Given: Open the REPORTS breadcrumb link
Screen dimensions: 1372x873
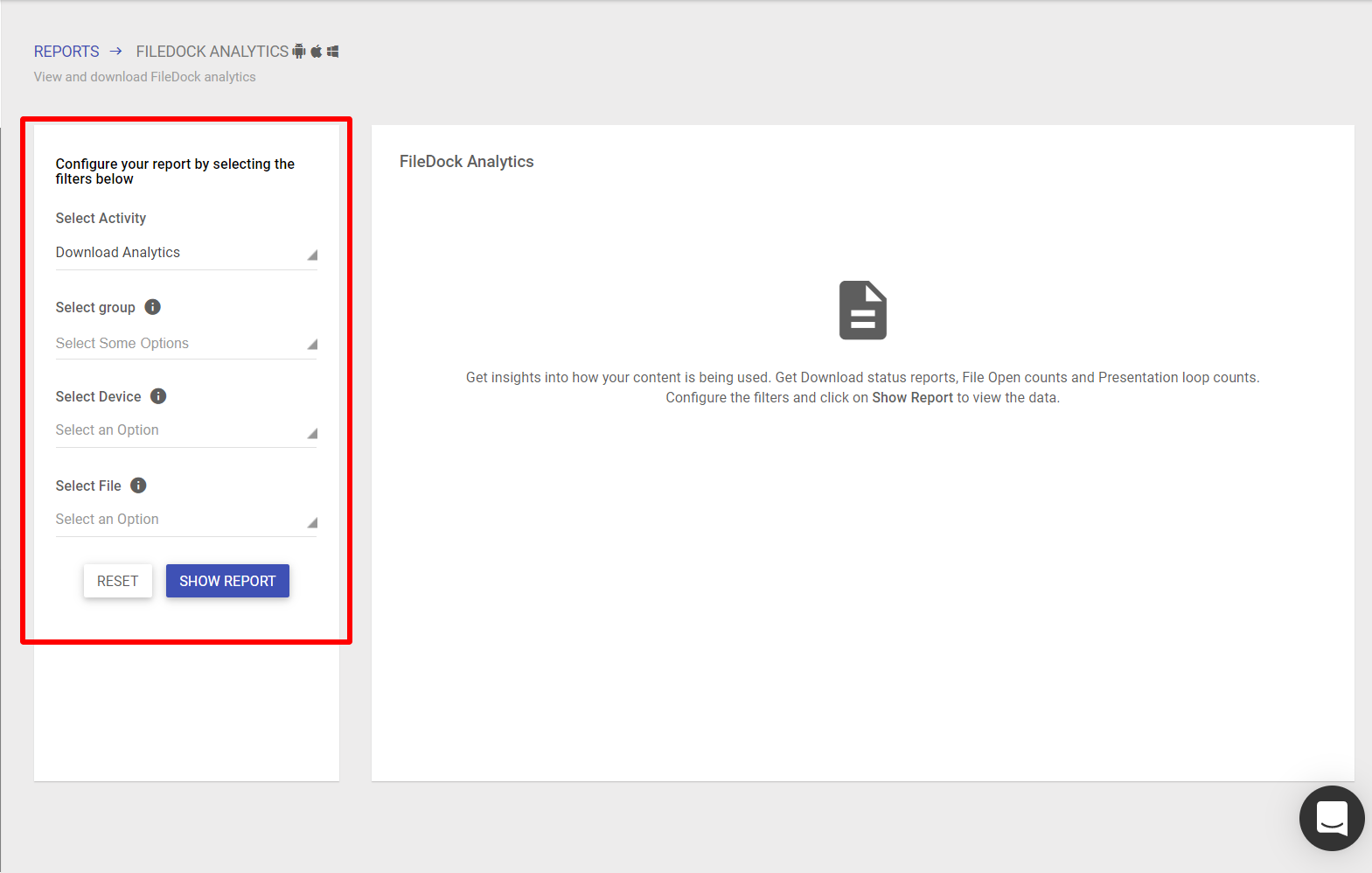Looking at the screenshot, I should (x=66, y=52).
